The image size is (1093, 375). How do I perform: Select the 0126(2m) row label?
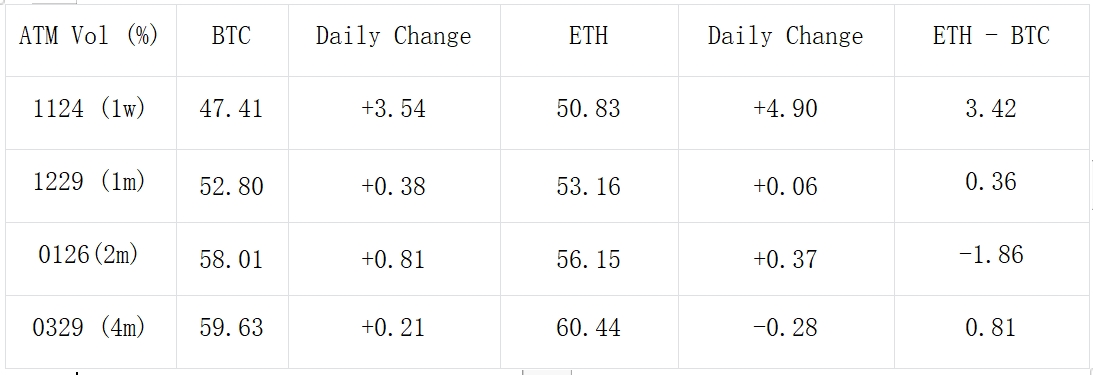[x=91, y=259]
